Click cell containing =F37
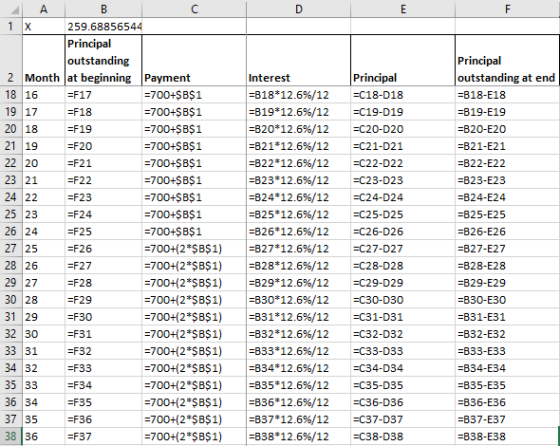The height and width of the screenshot is (446, 560). click(x=104, y=436)
